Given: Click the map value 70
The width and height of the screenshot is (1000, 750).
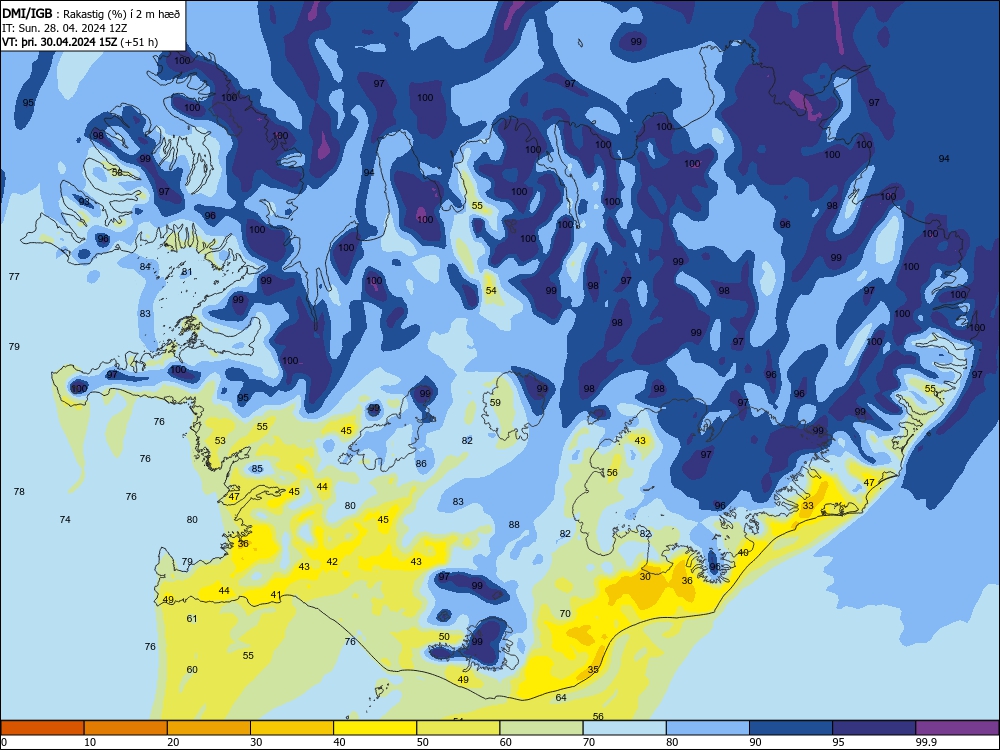Looking at the screenshot, I should 565,614.
